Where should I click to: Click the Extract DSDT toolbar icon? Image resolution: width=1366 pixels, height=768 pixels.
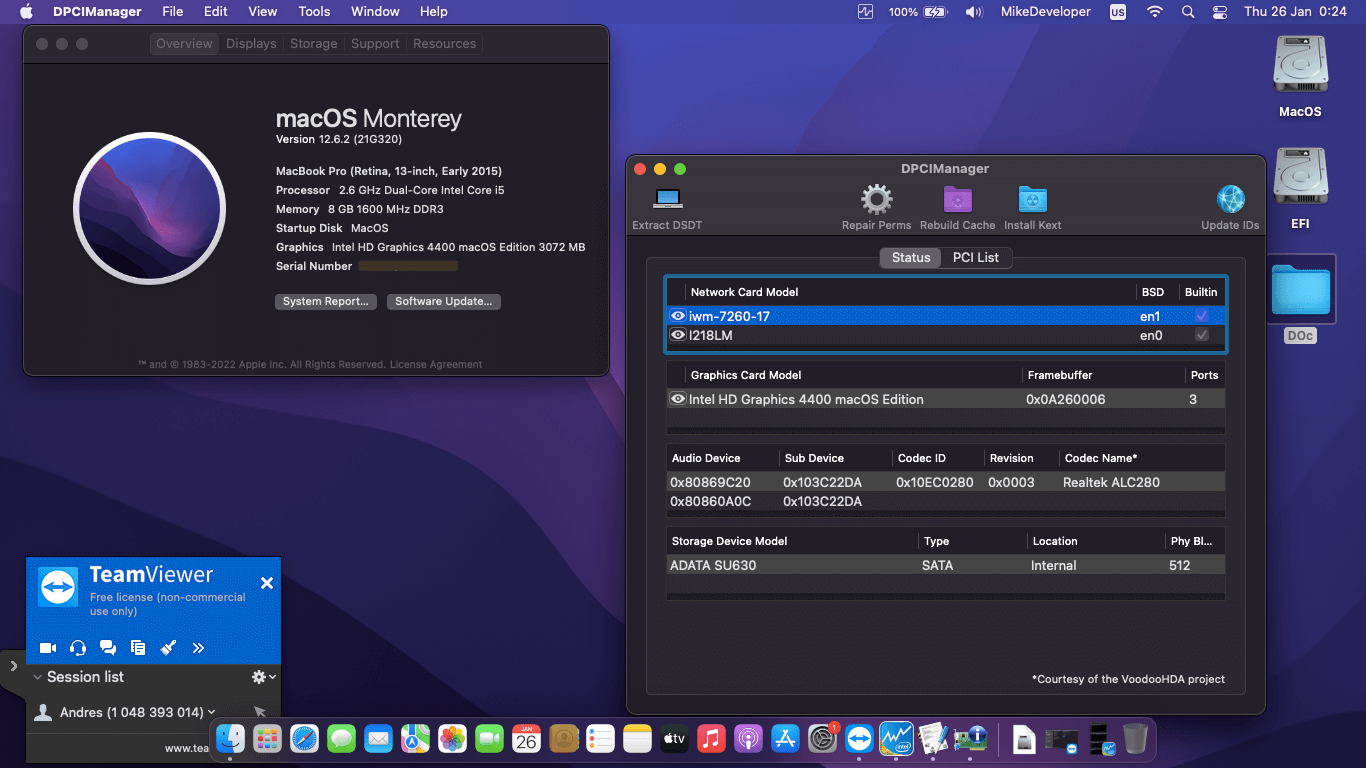click(667, 198)
